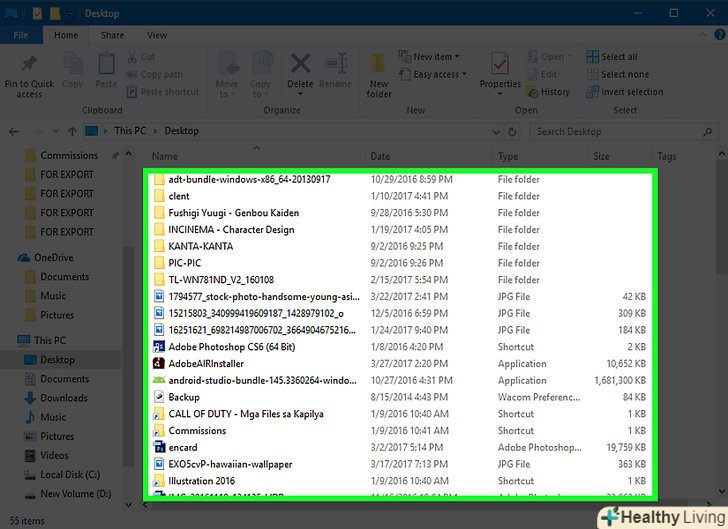Click the Delete icon in the ribbon
The width and height of the screenshot is (728, 529).
pyautogui.click(x=300, y=66)
